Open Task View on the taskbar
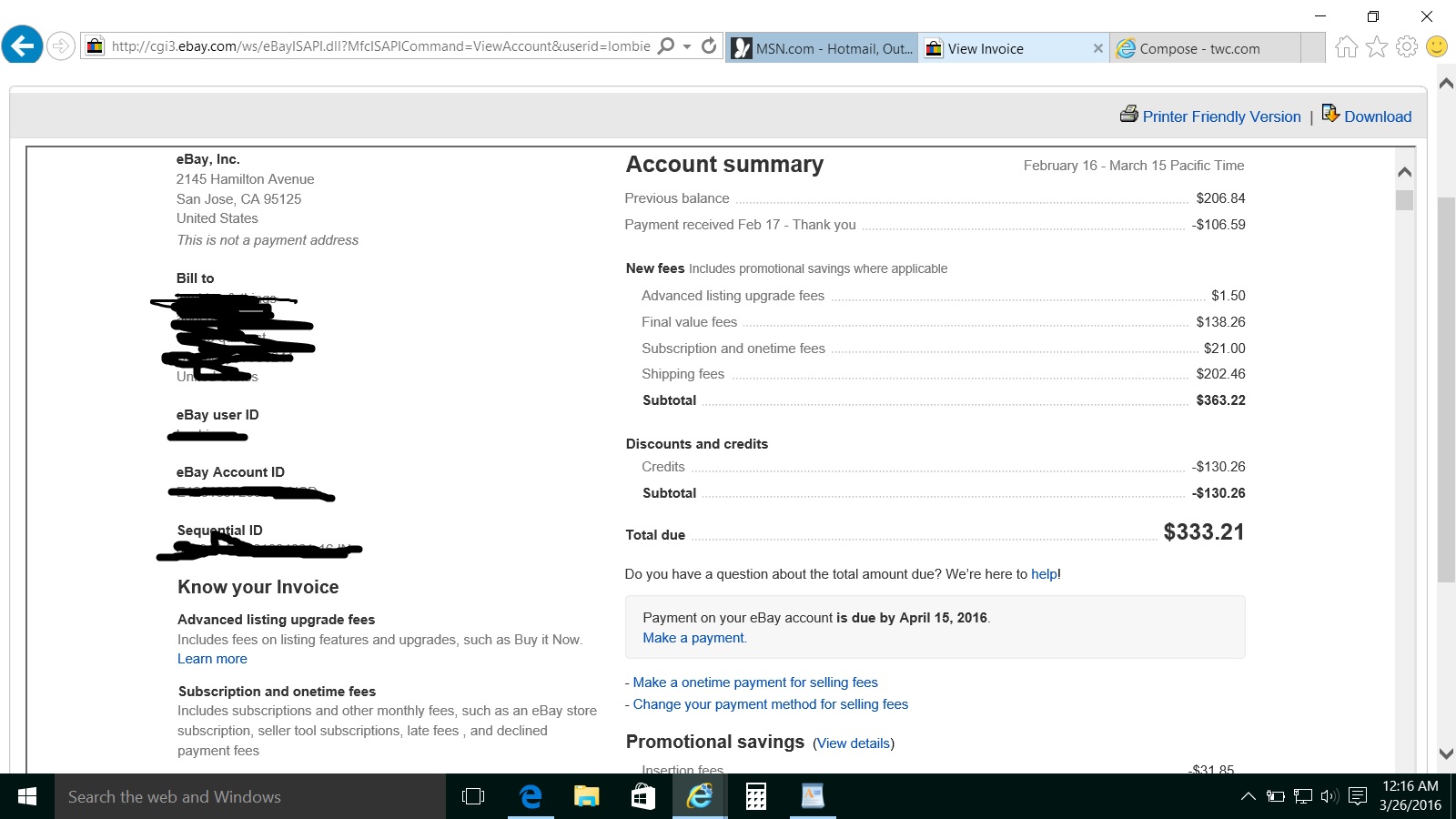Image resolution: width=1456 pixels, height=819 pixels. pyautogui.click(x=472, y=796)
